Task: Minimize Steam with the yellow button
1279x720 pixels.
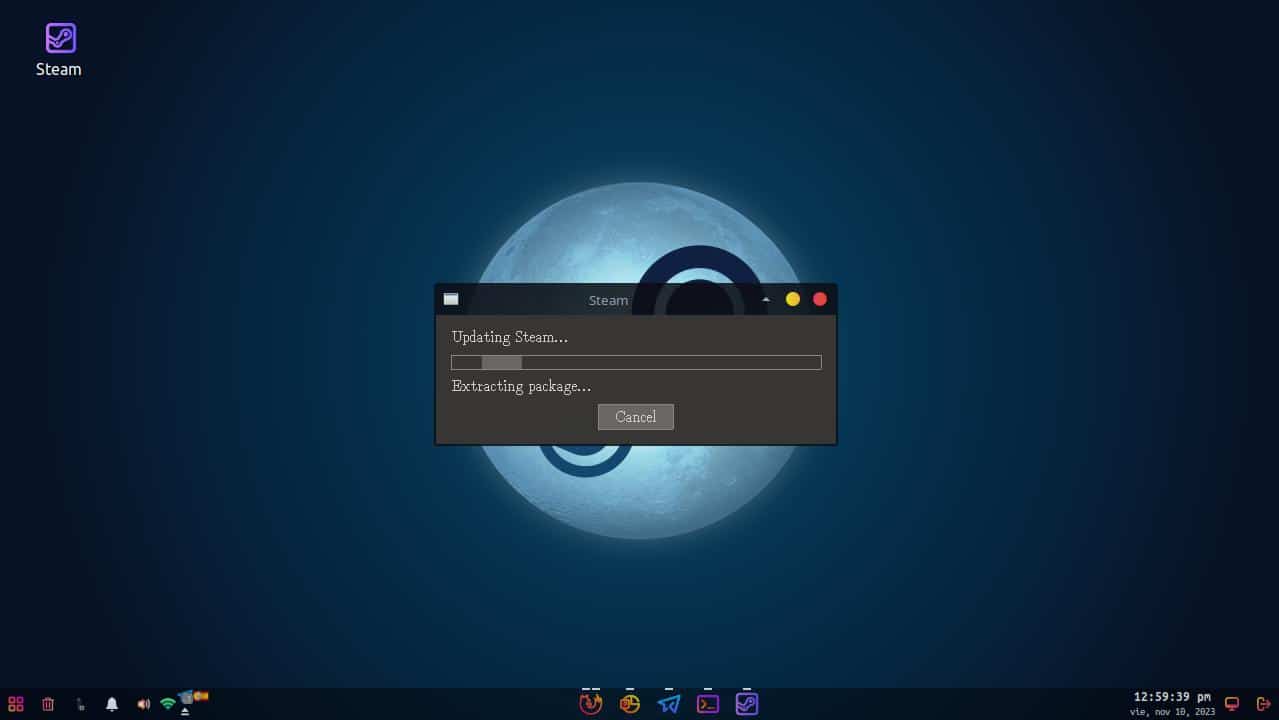Action: (x=793, y=299)
